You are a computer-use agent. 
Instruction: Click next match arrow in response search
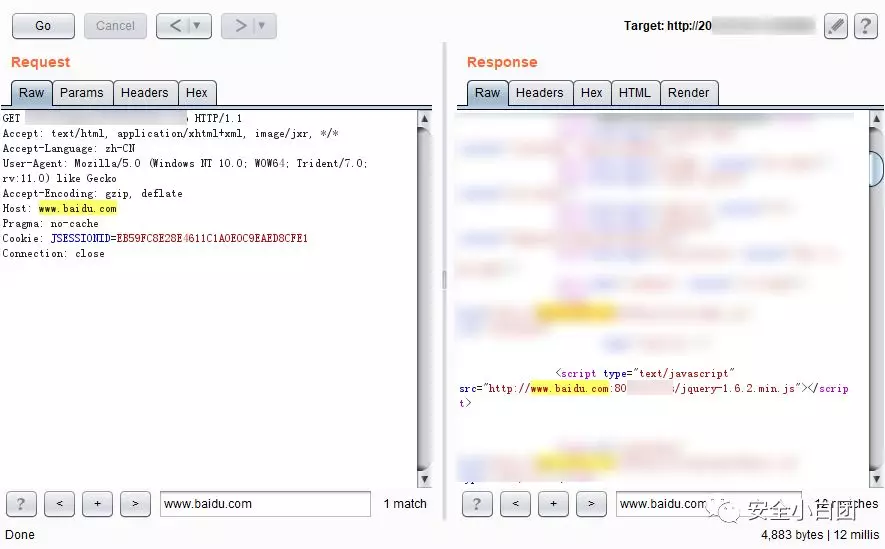click(591, 504)
